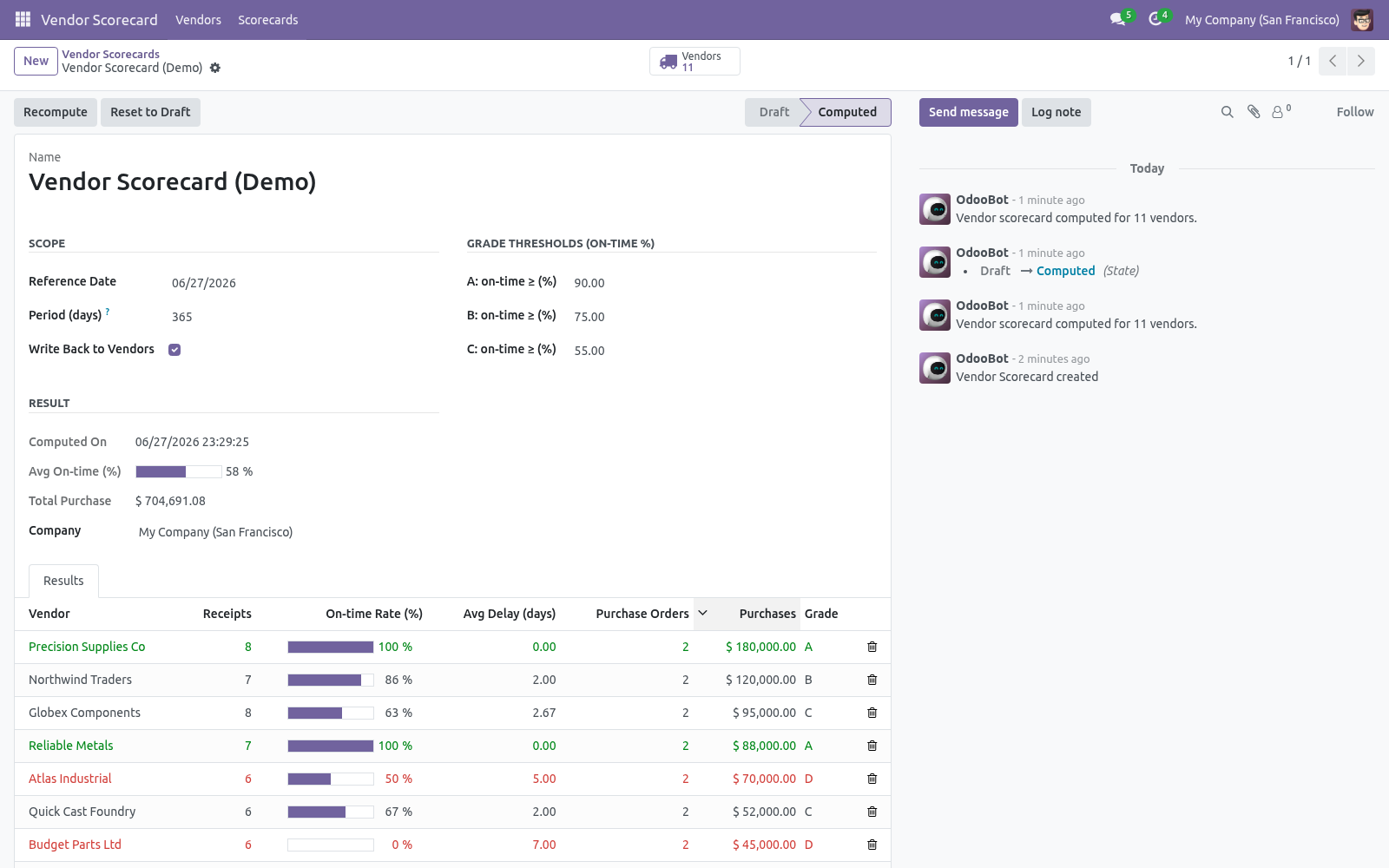Attach files with paperclip icon
This screenshot has height=868, width=1389.
pyautogui.click(x=1254, y=112)
